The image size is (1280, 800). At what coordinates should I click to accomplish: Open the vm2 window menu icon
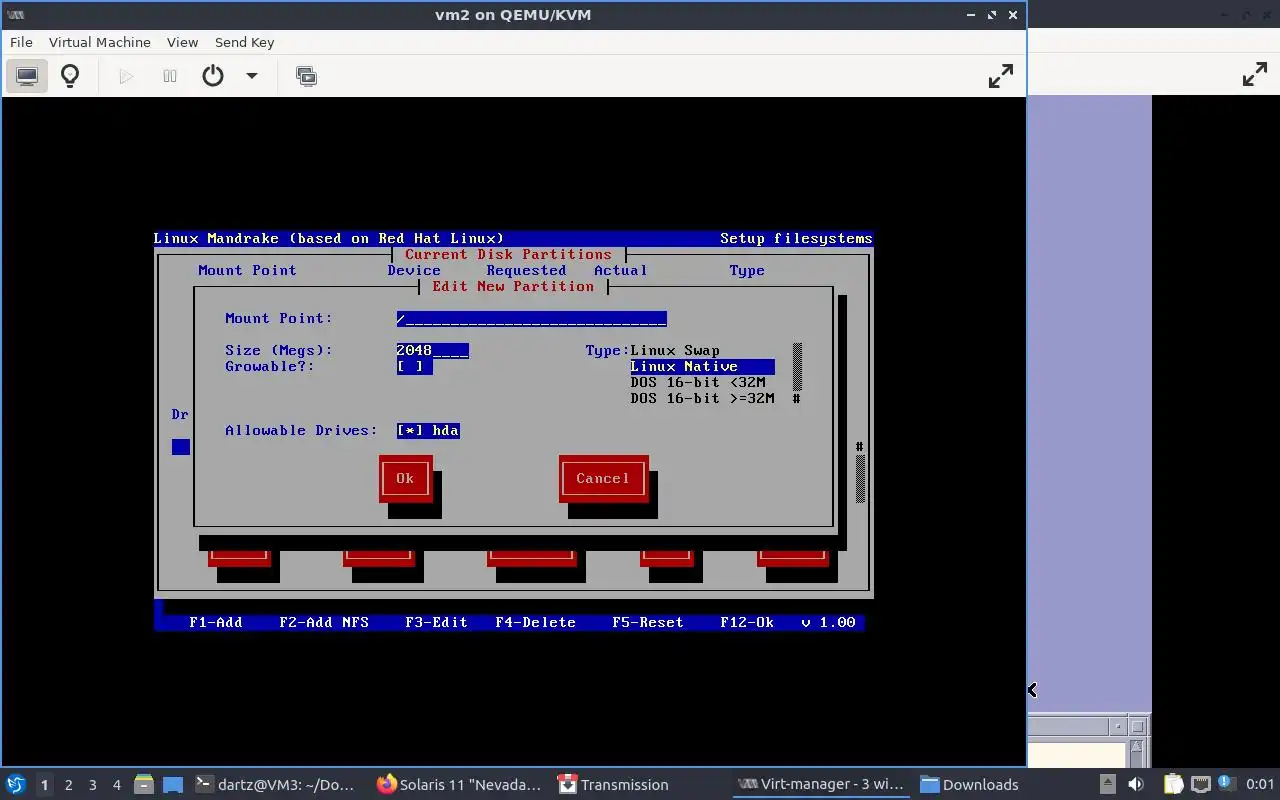16,15
